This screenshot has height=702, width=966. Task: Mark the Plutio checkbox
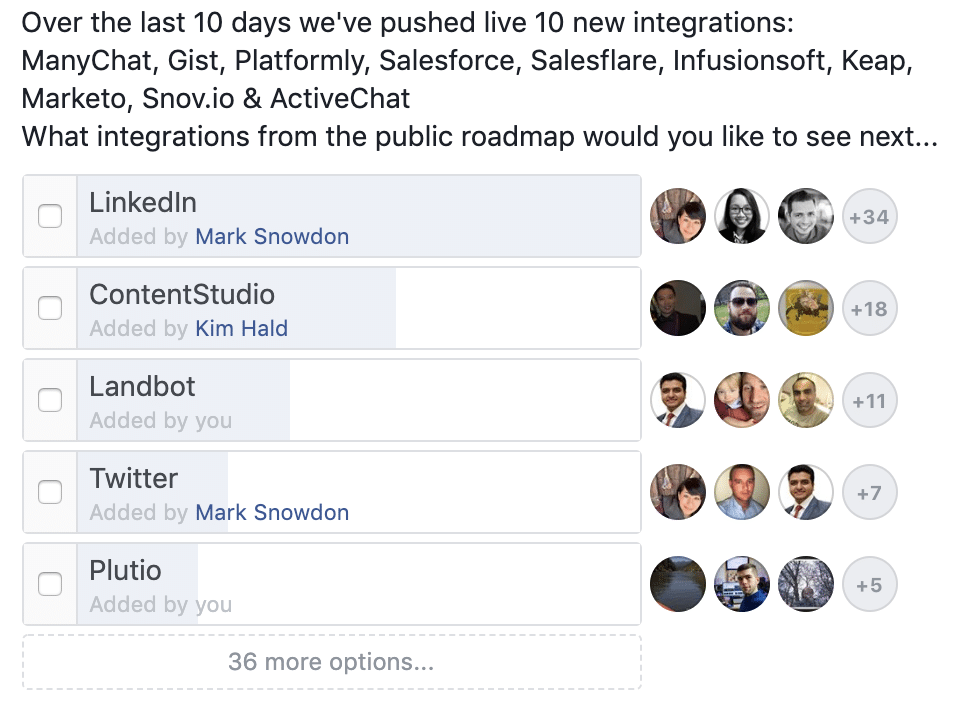click(x=50, y=584)
